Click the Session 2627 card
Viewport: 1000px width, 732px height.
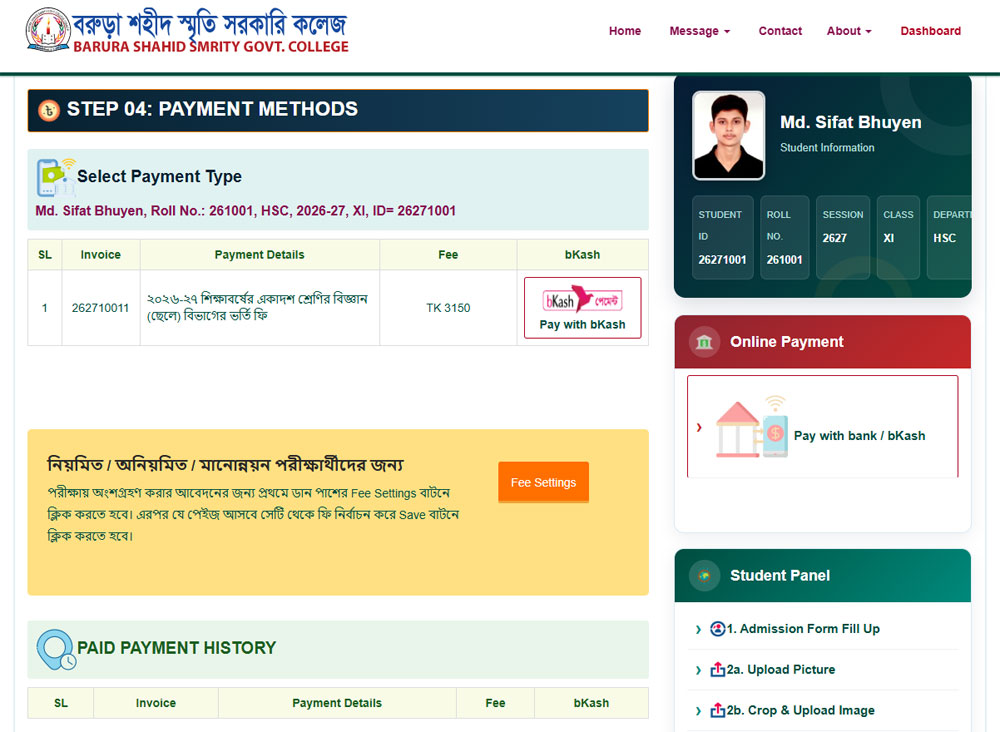tap(842, 237)
